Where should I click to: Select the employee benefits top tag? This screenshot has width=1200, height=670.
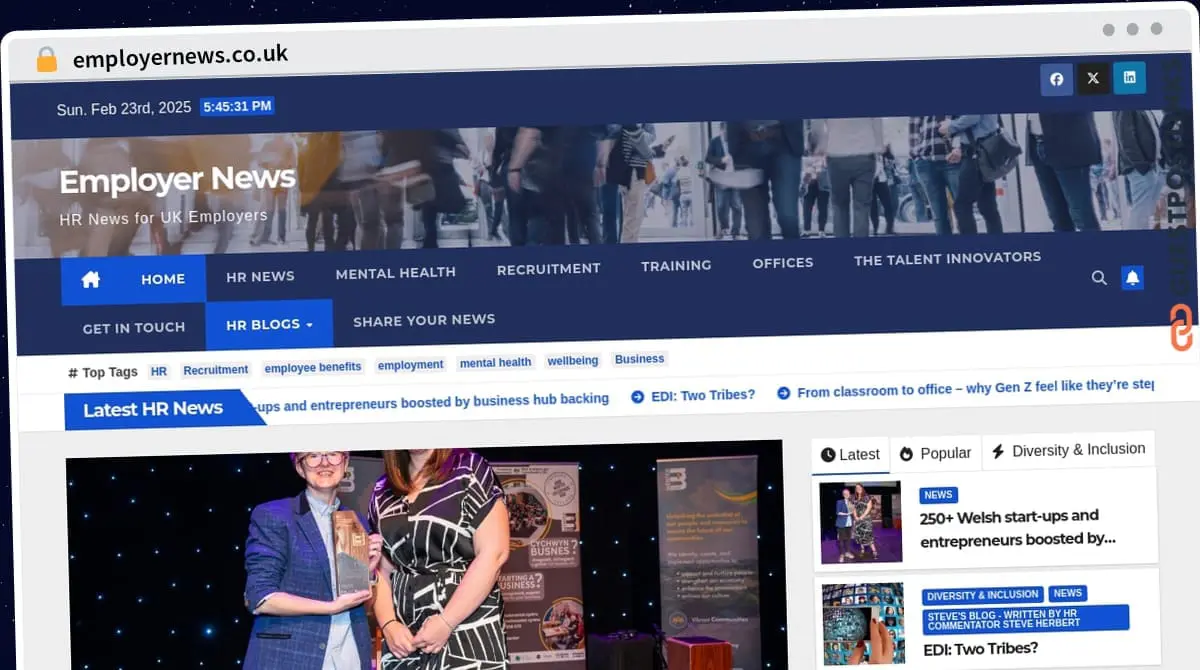coord(312,367)
